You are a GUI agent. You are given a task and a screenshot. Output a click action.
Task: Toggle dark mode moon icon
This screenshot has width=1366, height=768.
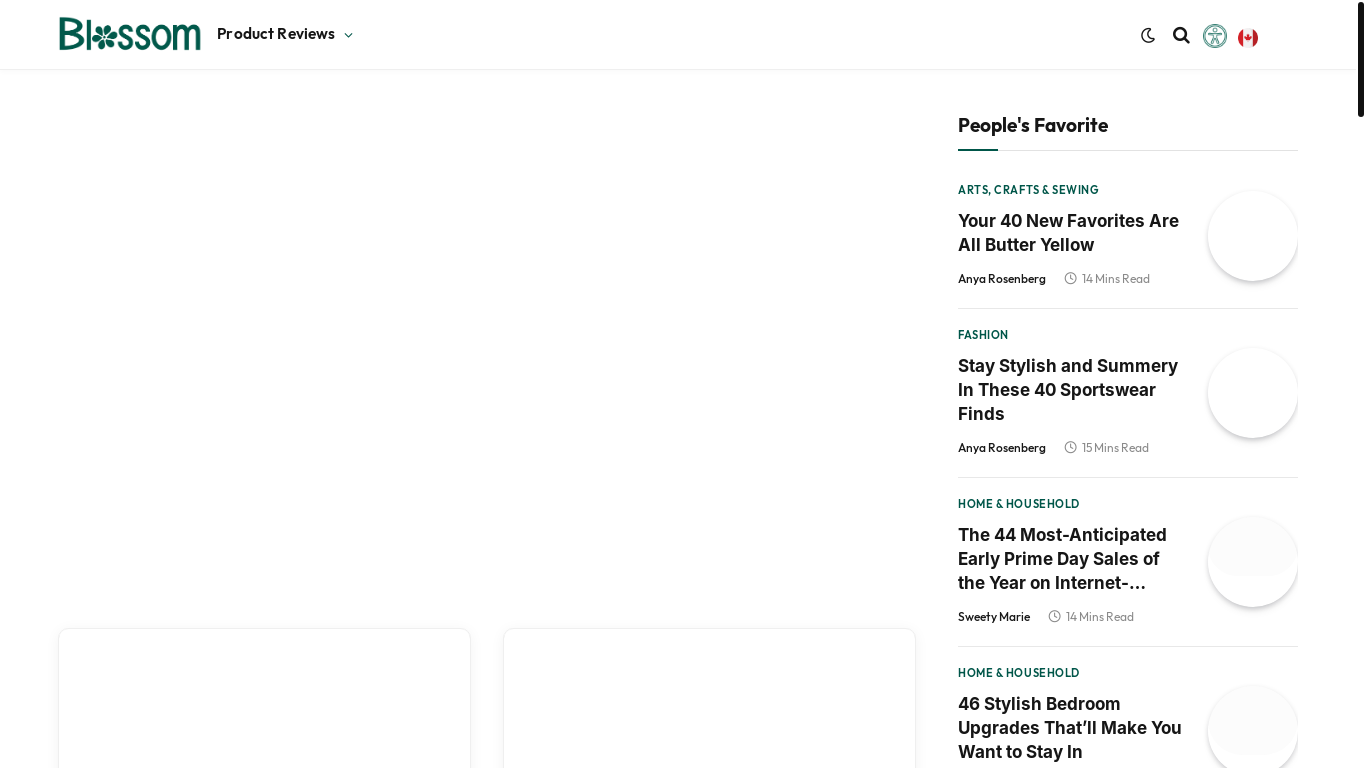point(1148,35)
